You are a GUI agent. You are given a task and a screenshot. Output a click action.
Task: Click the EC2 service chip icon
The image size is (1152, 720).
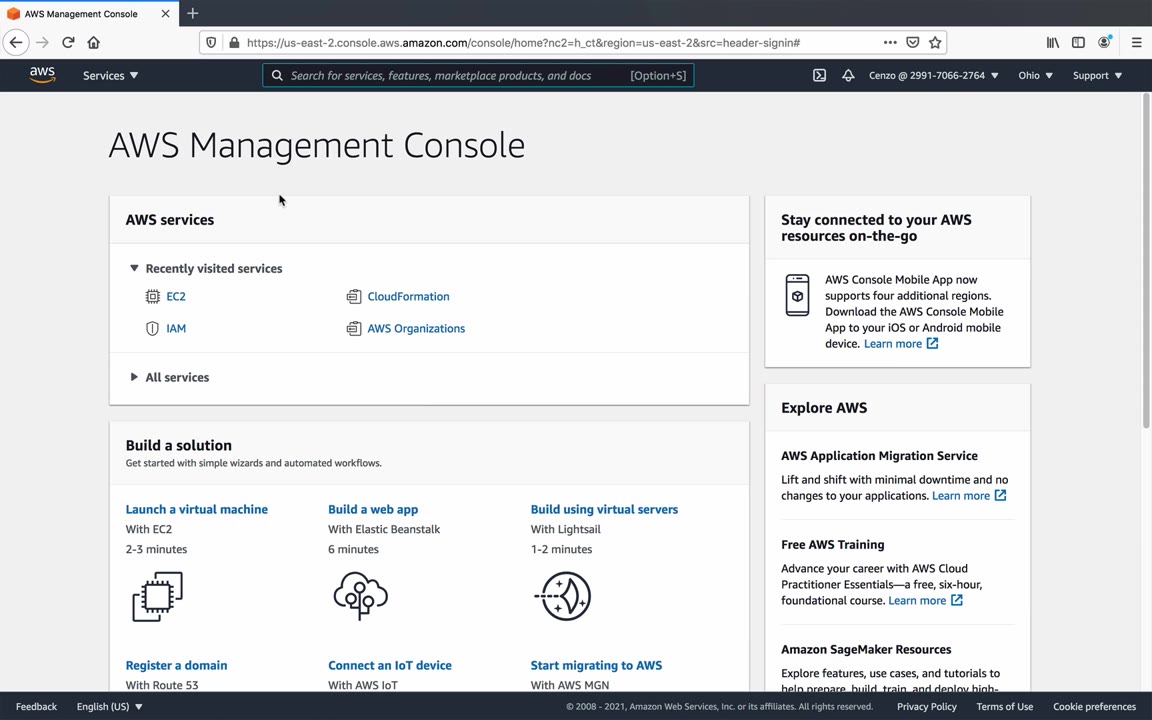[x=152, y=296]
